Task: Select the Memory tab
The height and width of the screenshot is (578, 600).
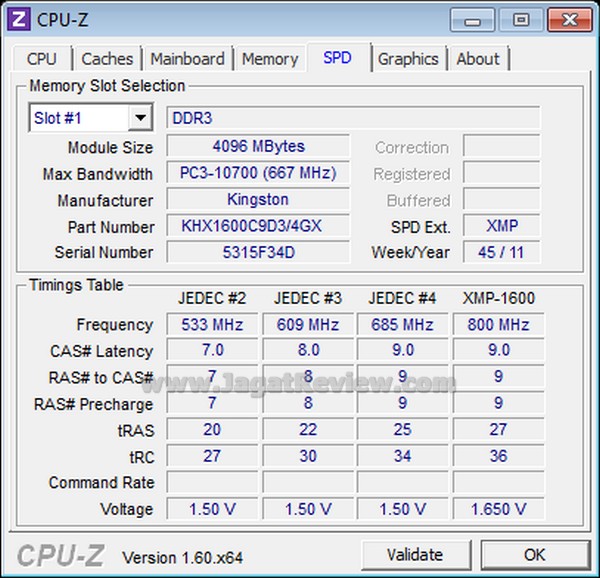Action: coord(270,59)
